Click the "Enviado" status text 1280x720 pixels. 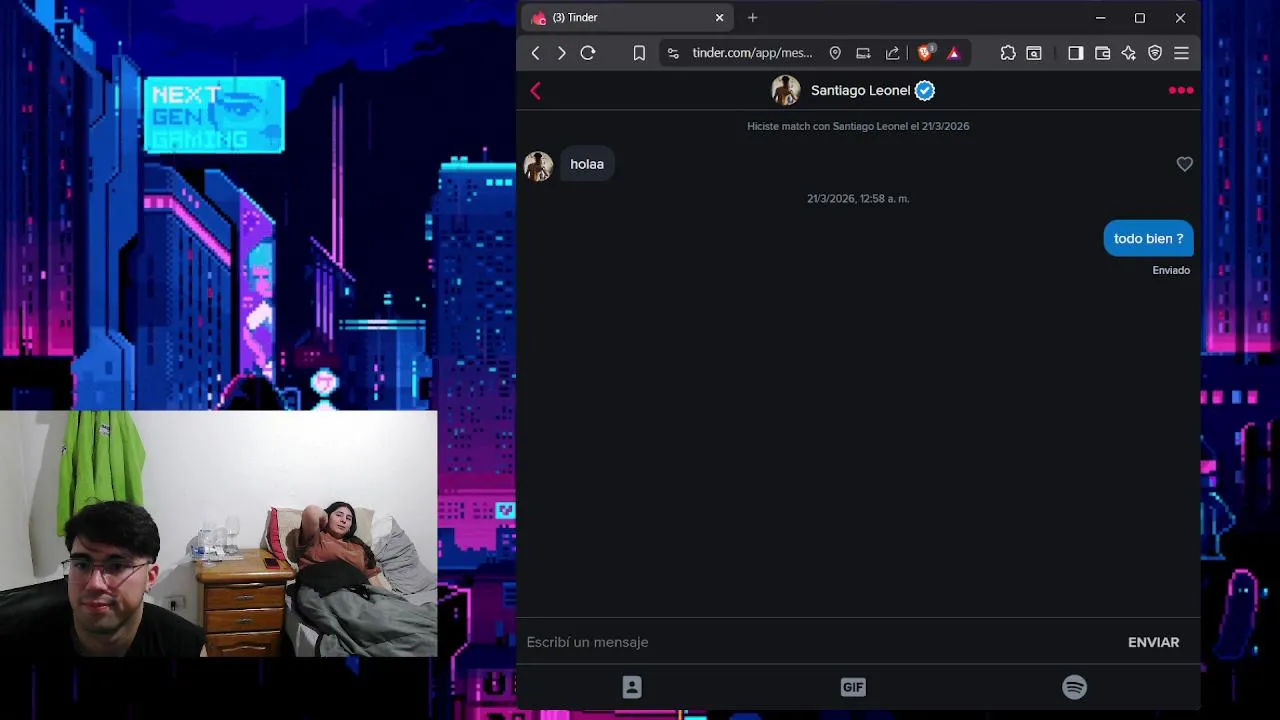coord(1171,270)
